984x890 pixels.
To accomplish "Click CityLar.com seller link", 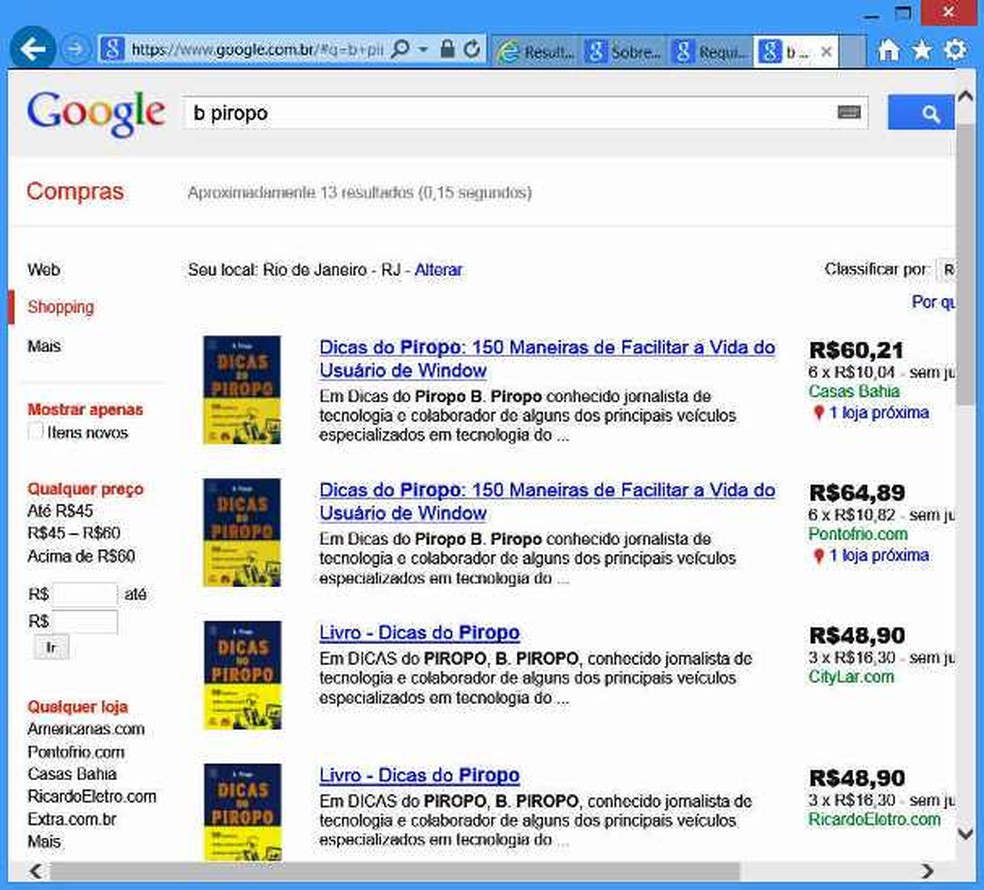I will 851,677.
